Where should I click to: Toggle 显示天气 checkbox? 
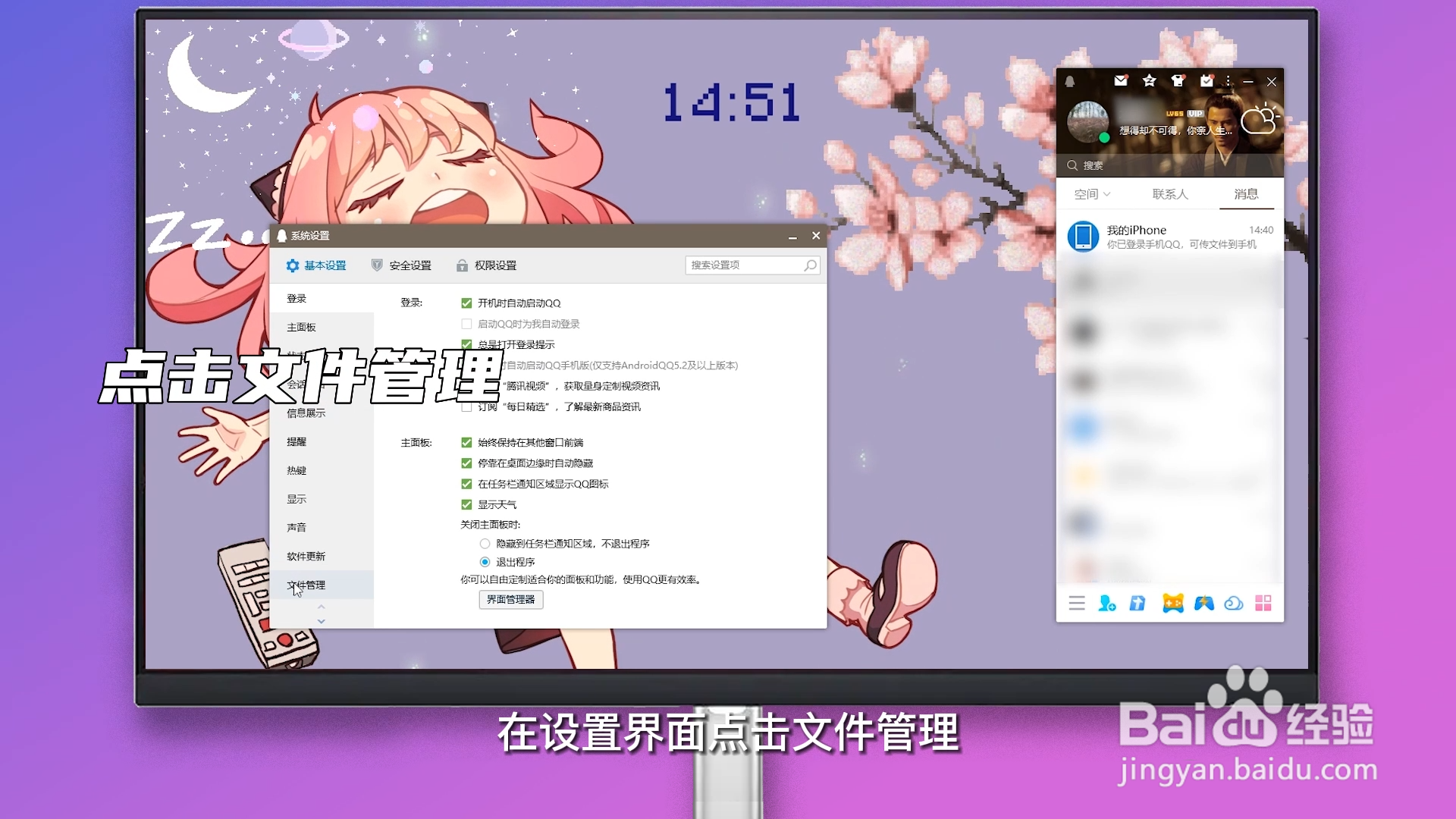(466, 505)
